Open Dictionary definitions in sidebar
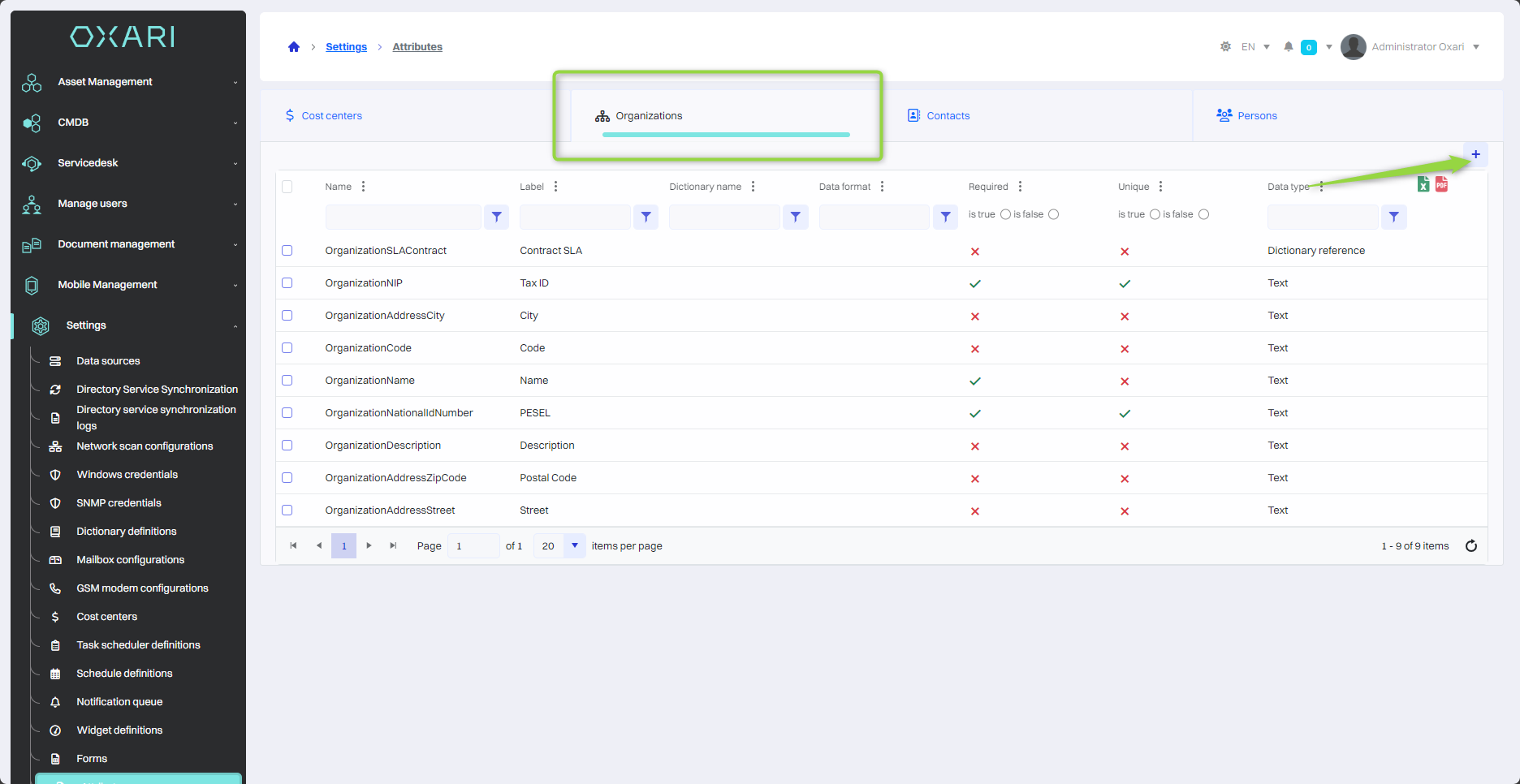The image size is (1520, 784). click(126, 532)
